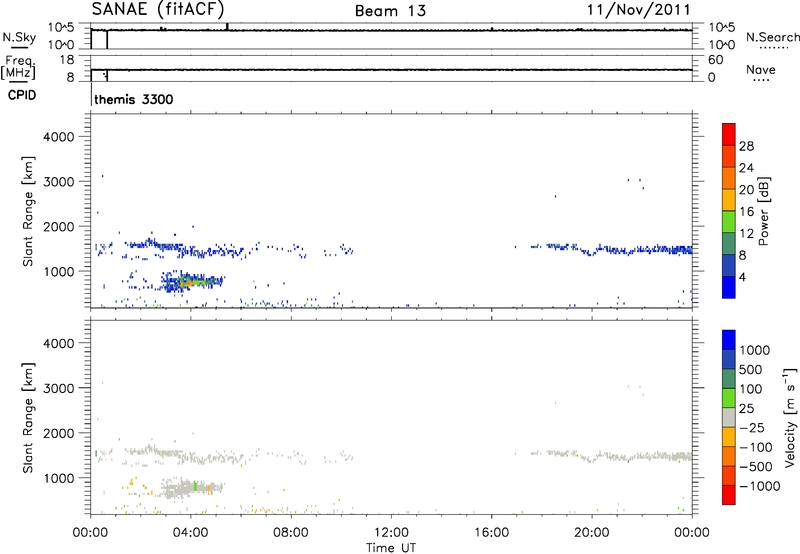Image resolution: width=800 pixels, height=554 pixels.
Task: Click the 'SANAE (fitACF)' title
Action: [x=158, y=9]
